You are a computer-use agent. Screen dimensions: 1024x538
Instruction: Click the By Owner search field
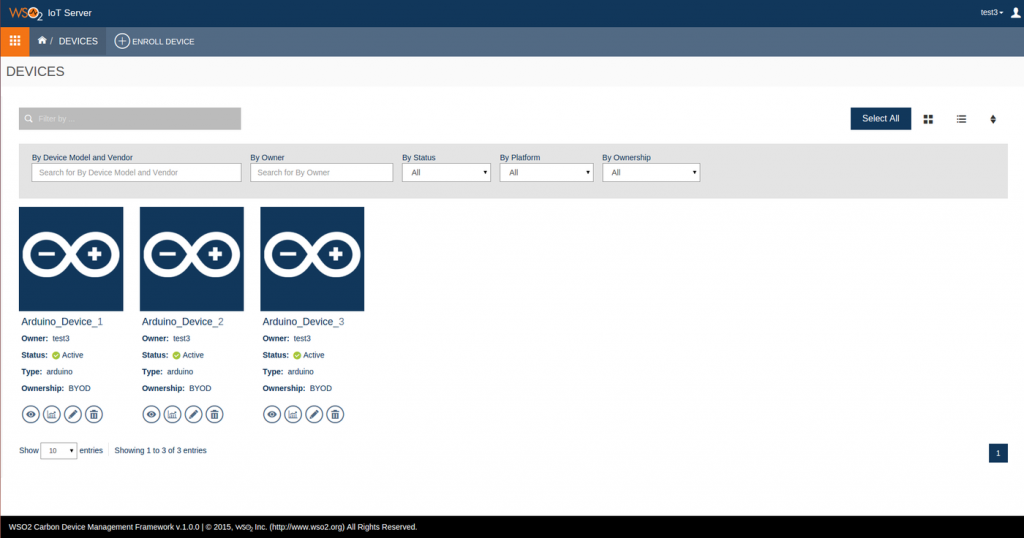(321, 172)
